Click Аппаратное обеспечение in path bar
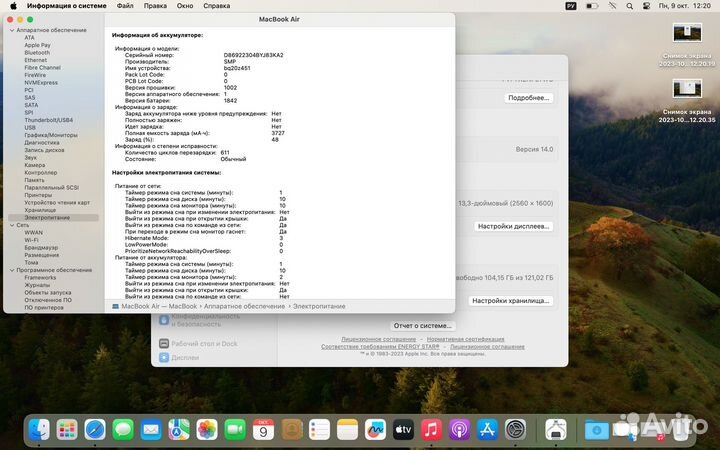The width and height of the screenshot is (720, 450). pos(244,306)
